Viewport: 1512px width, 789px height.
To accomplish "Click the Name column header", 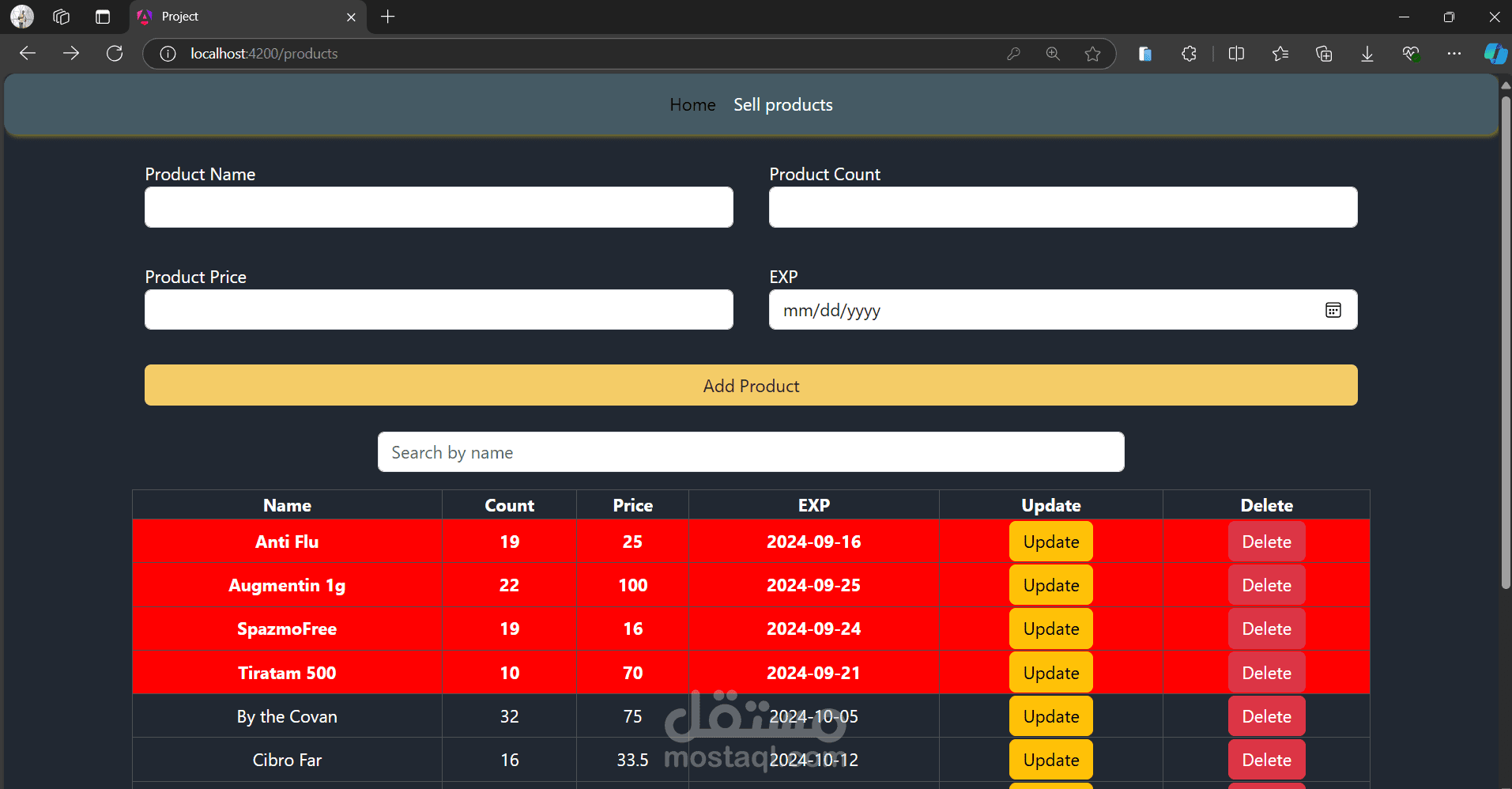I will click(287, 505).
